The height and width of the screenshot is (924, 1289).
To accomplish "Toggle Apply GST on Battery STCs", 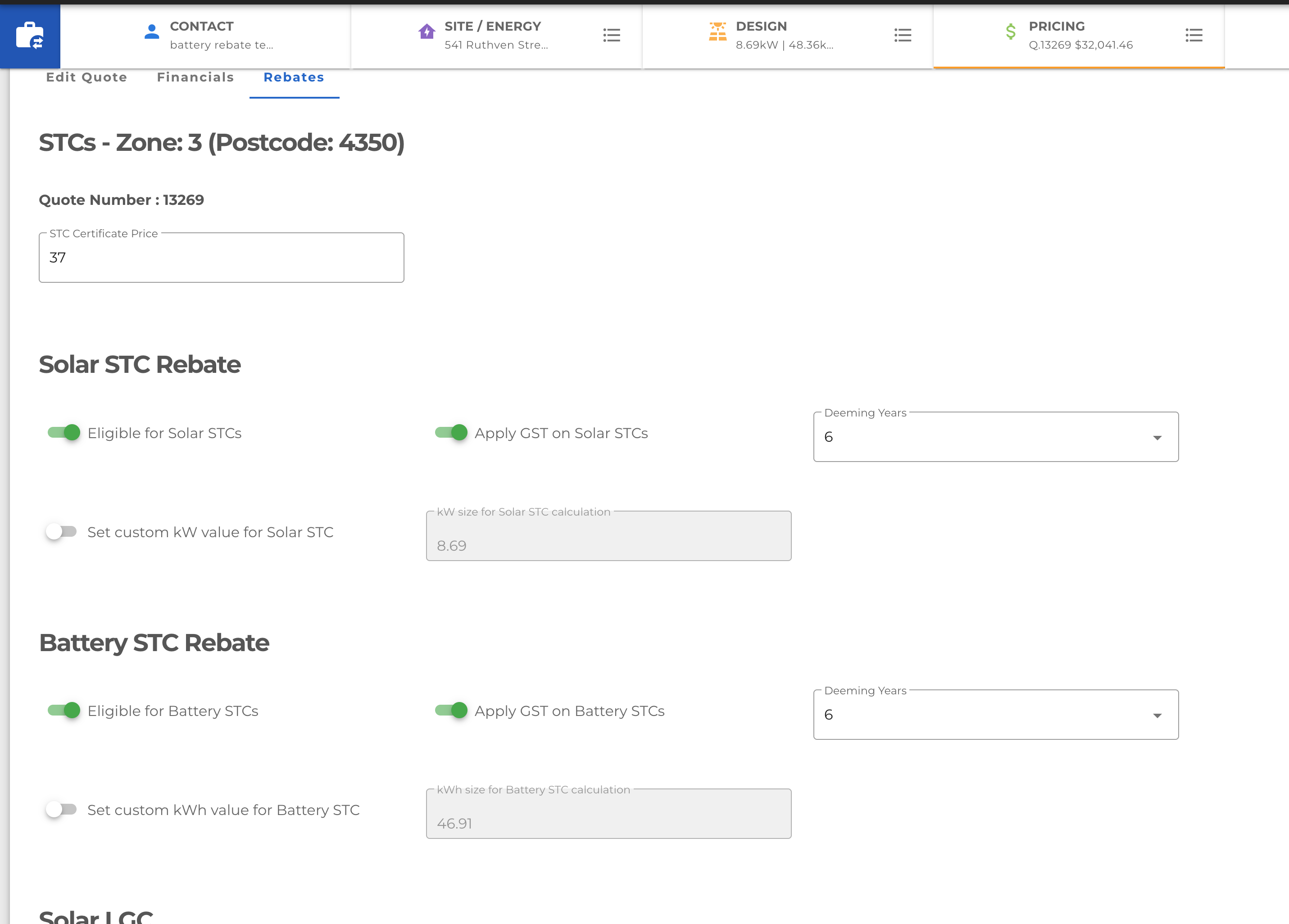I will (x=451, y=710).
